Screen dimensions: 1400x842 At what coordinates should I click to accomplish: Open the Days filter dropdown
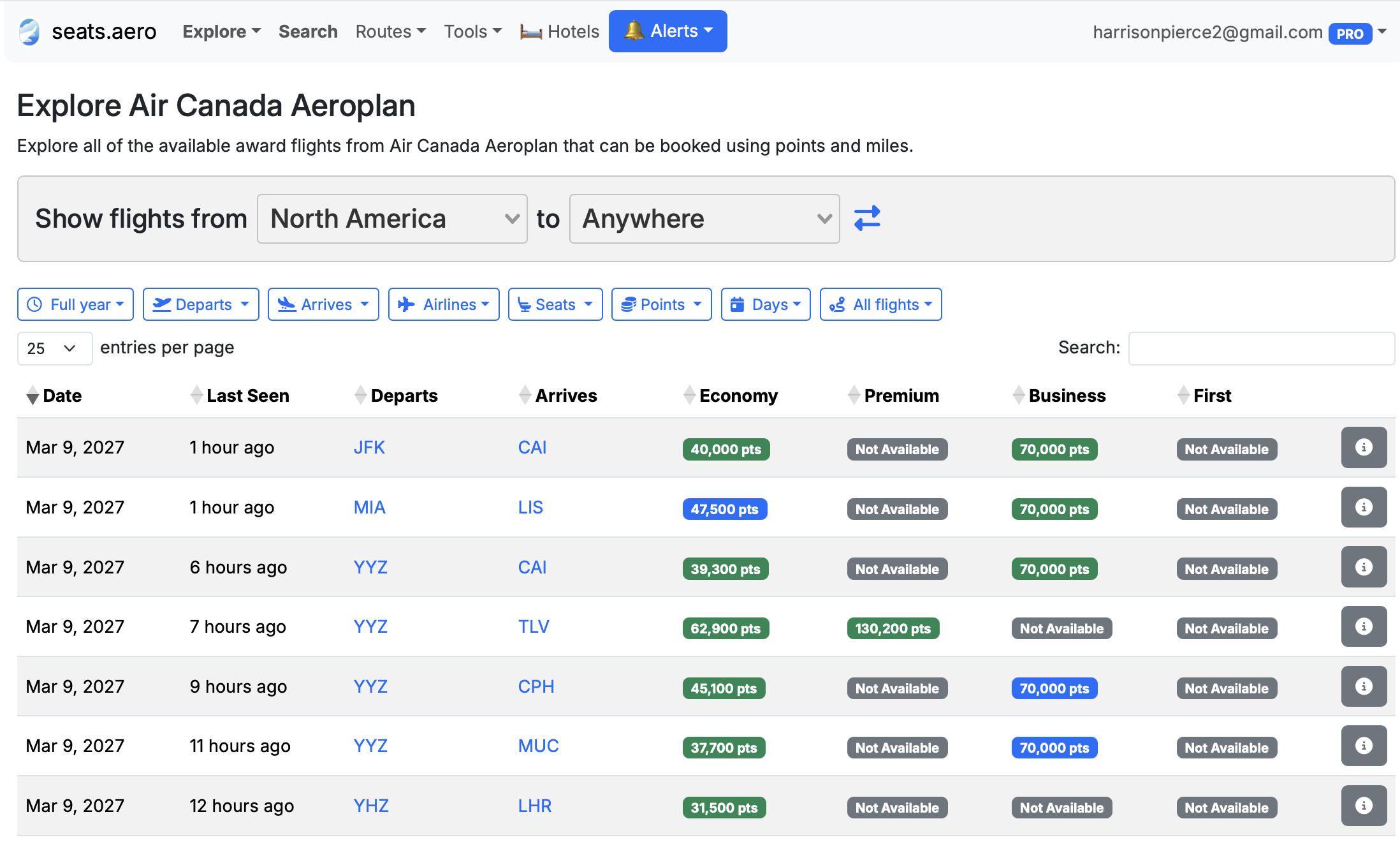pos(766,304)
